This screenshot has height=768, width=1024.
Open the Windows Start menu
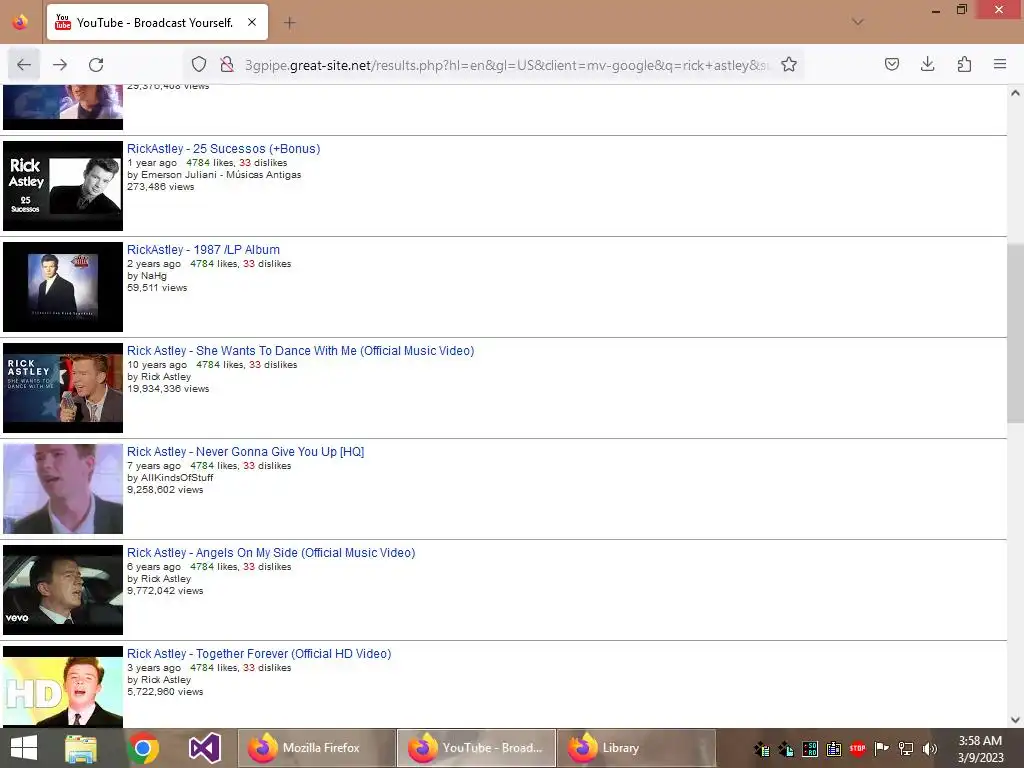click(x=24, y=748)
